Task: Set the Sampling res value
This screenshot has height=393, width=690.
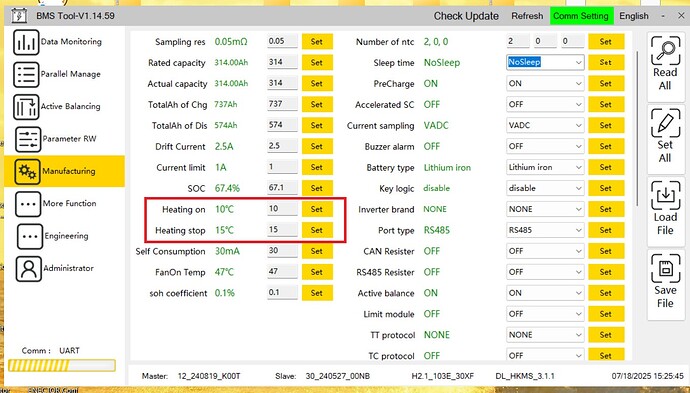Action: 317,42
